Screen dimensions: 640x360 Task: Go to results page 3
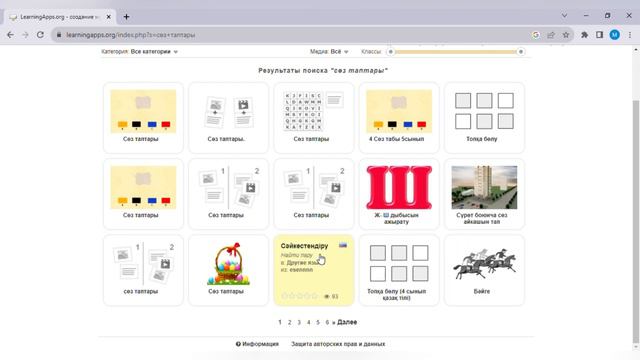[299, 322]
